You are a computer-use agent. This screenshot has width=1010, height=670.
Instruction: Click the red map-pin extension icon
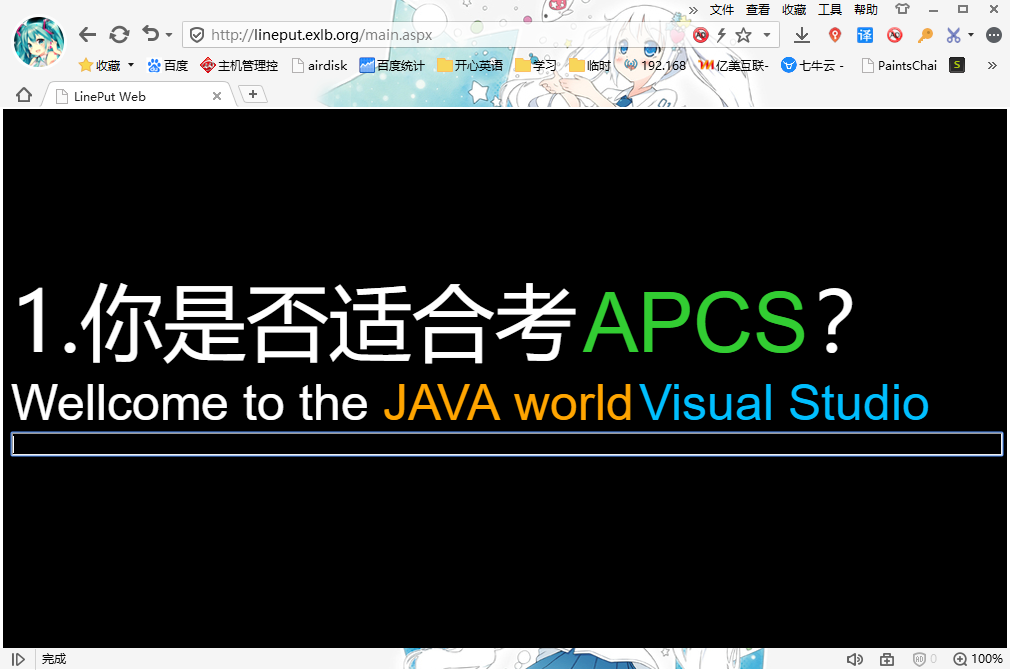pos(835,35)
